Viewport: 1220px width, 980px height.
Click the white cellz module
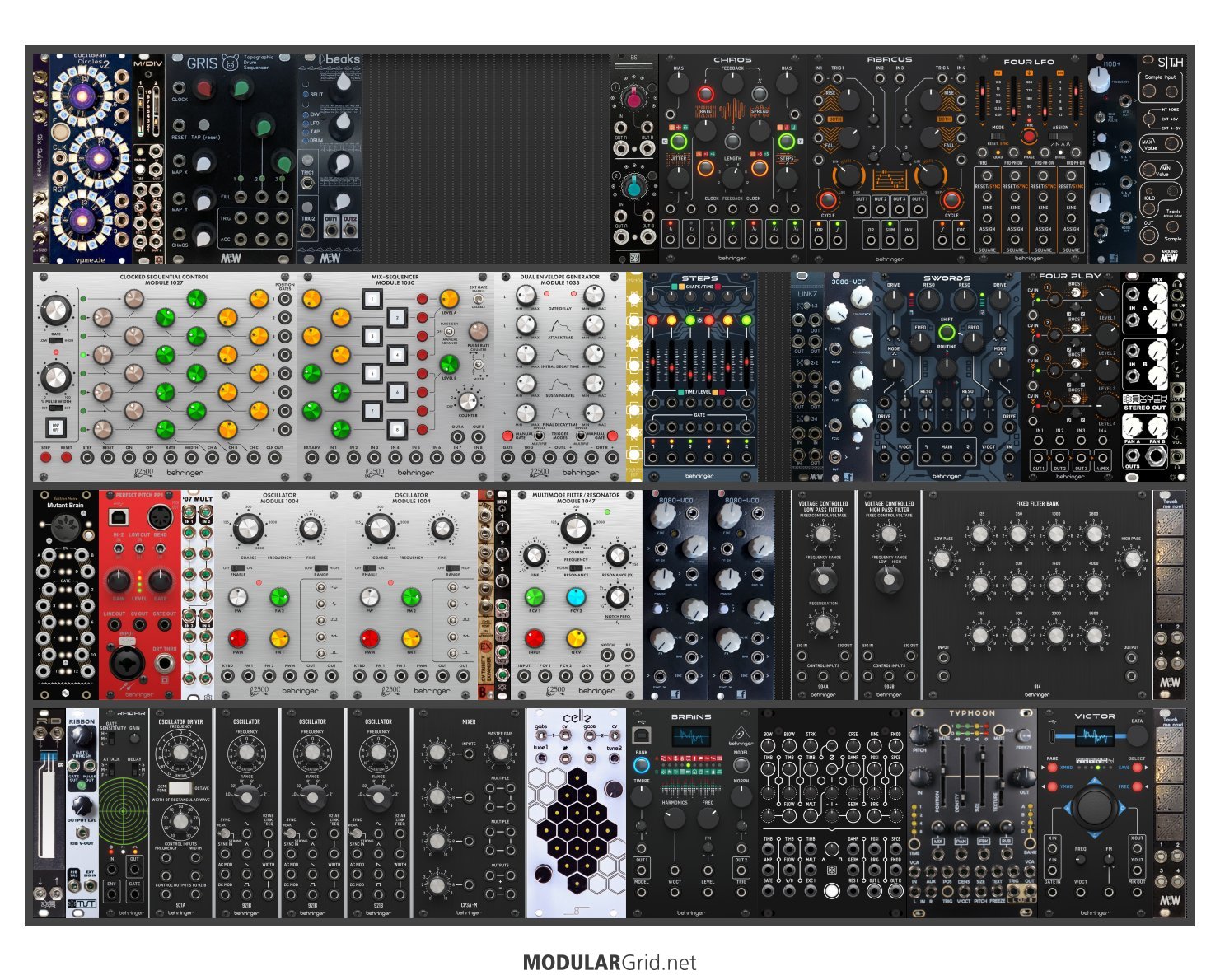(x=577, y=813)
